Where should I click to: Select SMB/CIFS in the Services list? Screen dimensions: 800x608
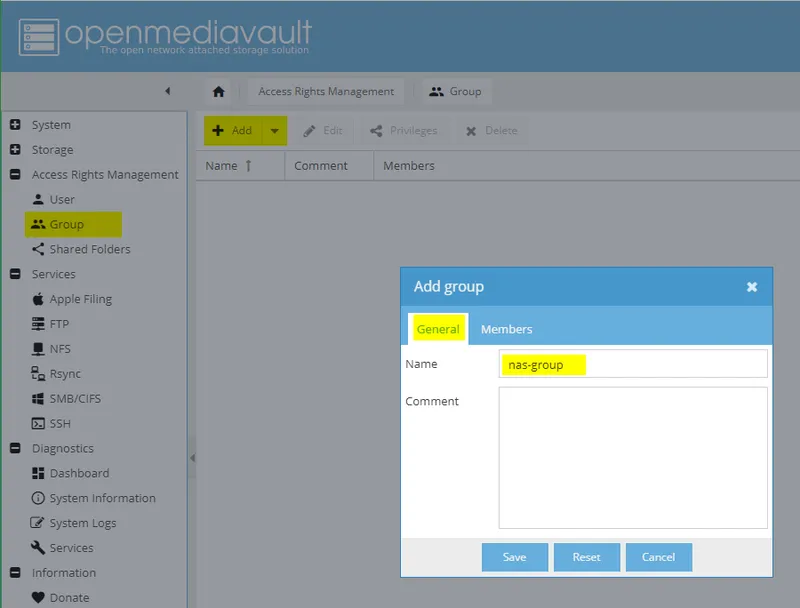point(73,398)
